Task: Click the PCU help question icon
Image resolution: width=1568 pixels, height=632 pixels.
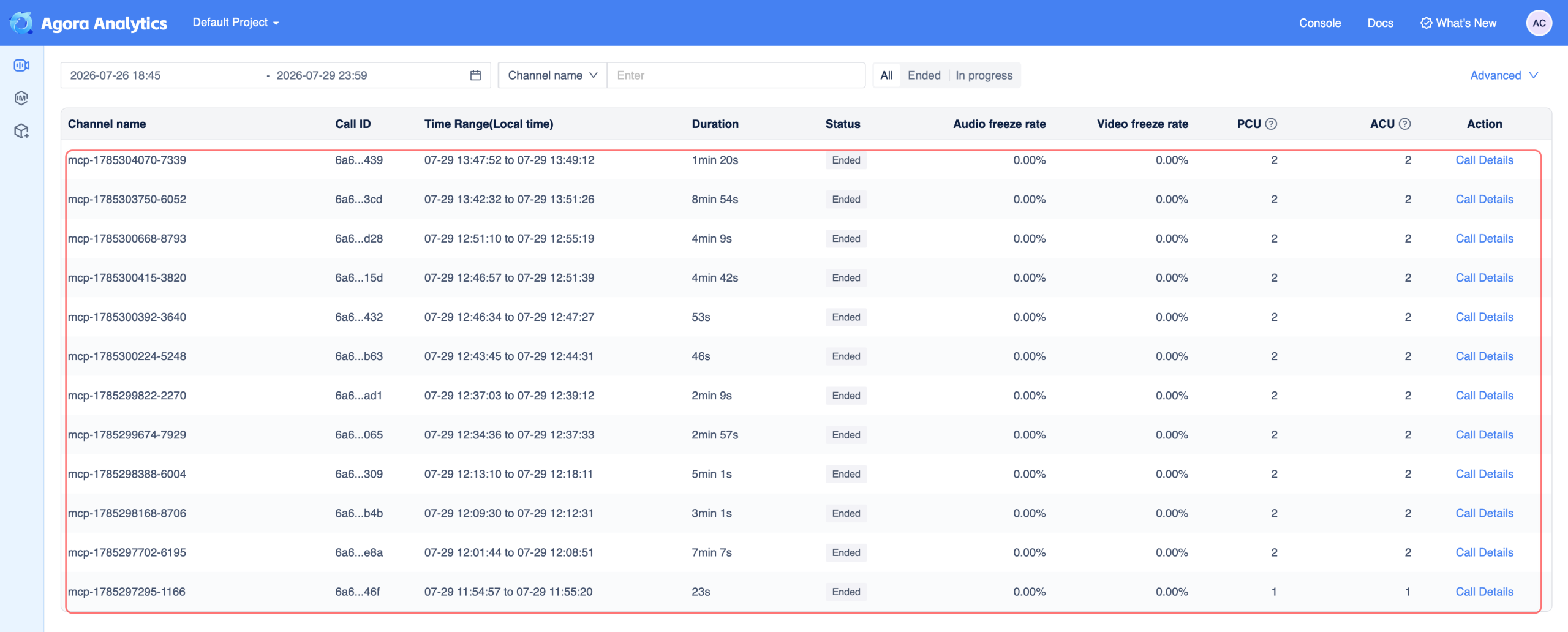Action: [x=1272, y=124]
